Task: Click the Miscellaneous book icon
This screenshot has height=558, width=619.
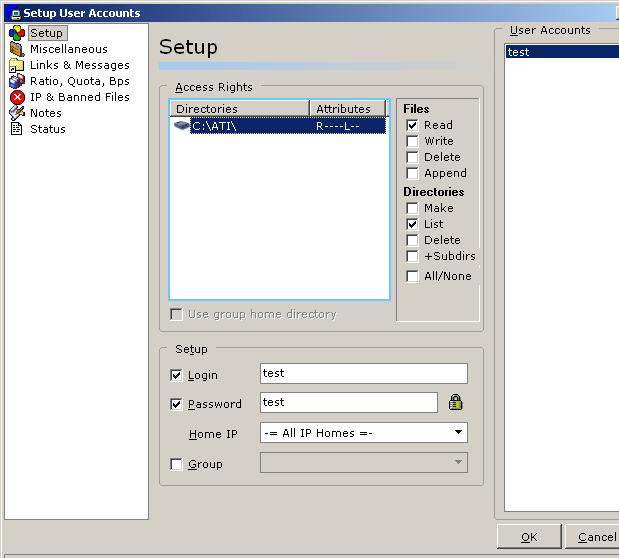Action: (x=17, y=49)
